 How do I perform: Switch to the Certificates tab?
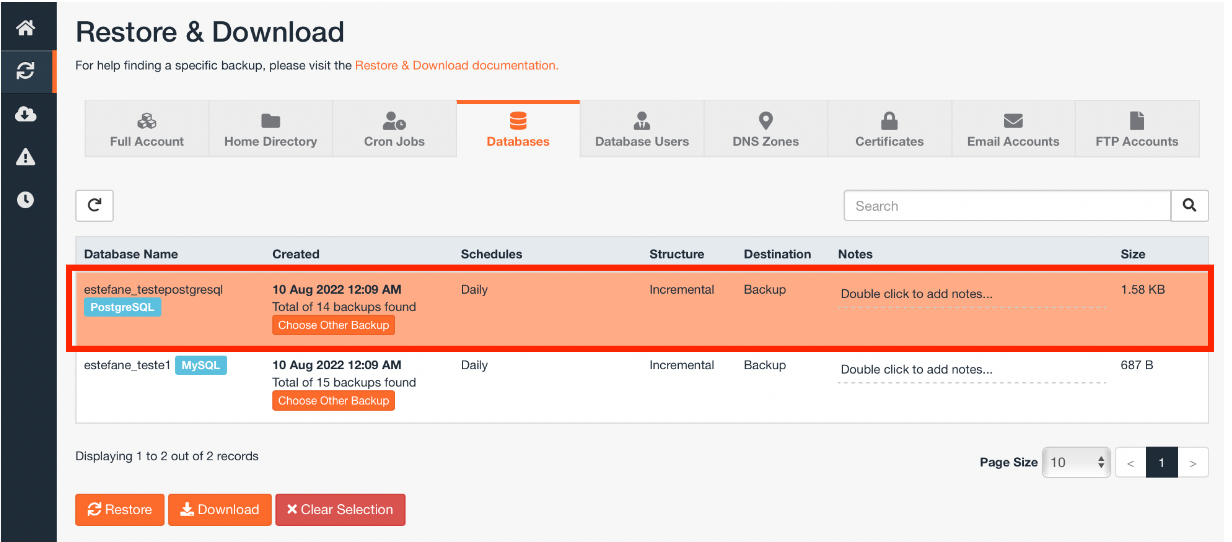[x=889, y=129]
